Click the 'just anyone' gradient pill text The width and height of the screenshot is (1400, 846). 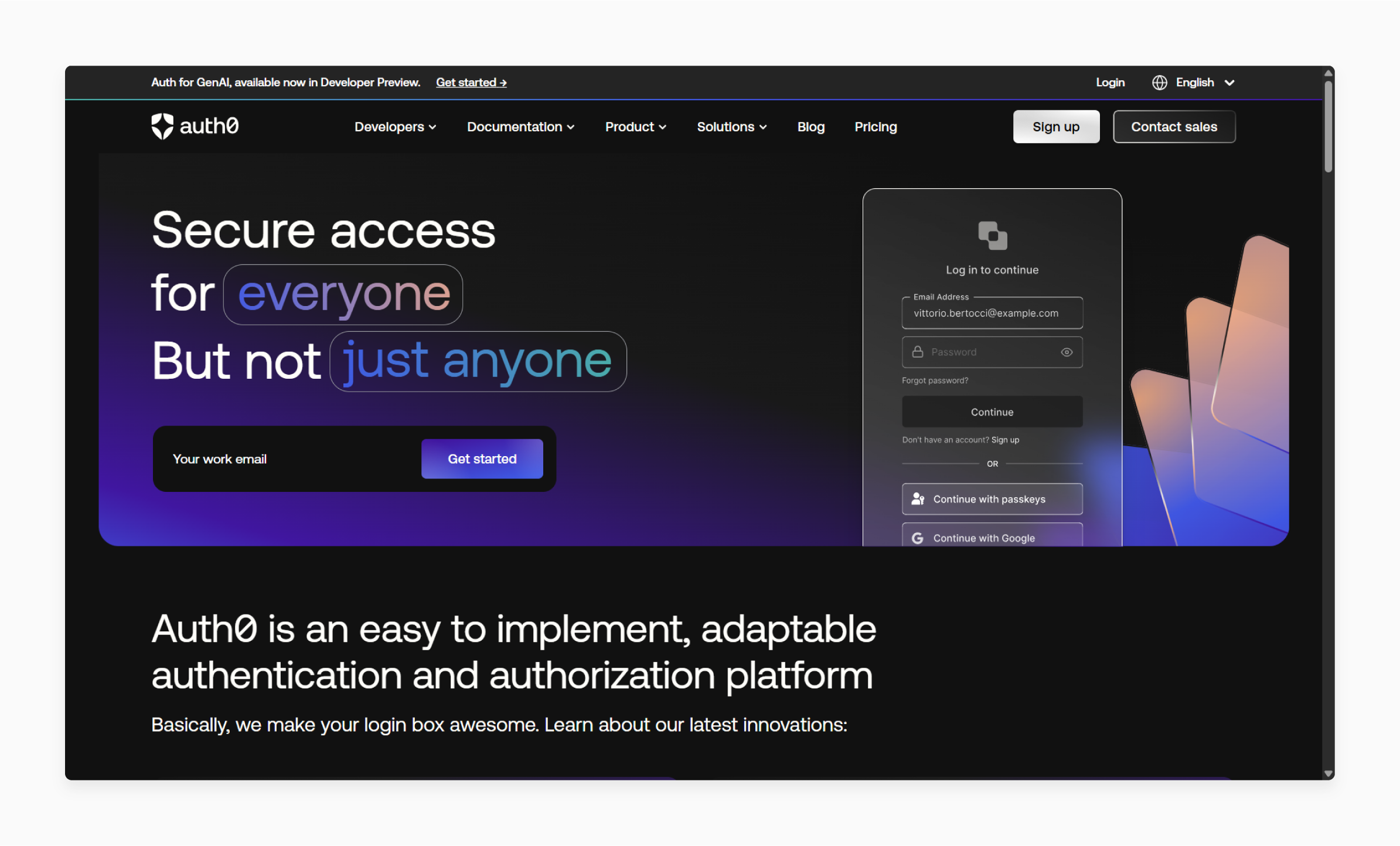pos(478,362)
